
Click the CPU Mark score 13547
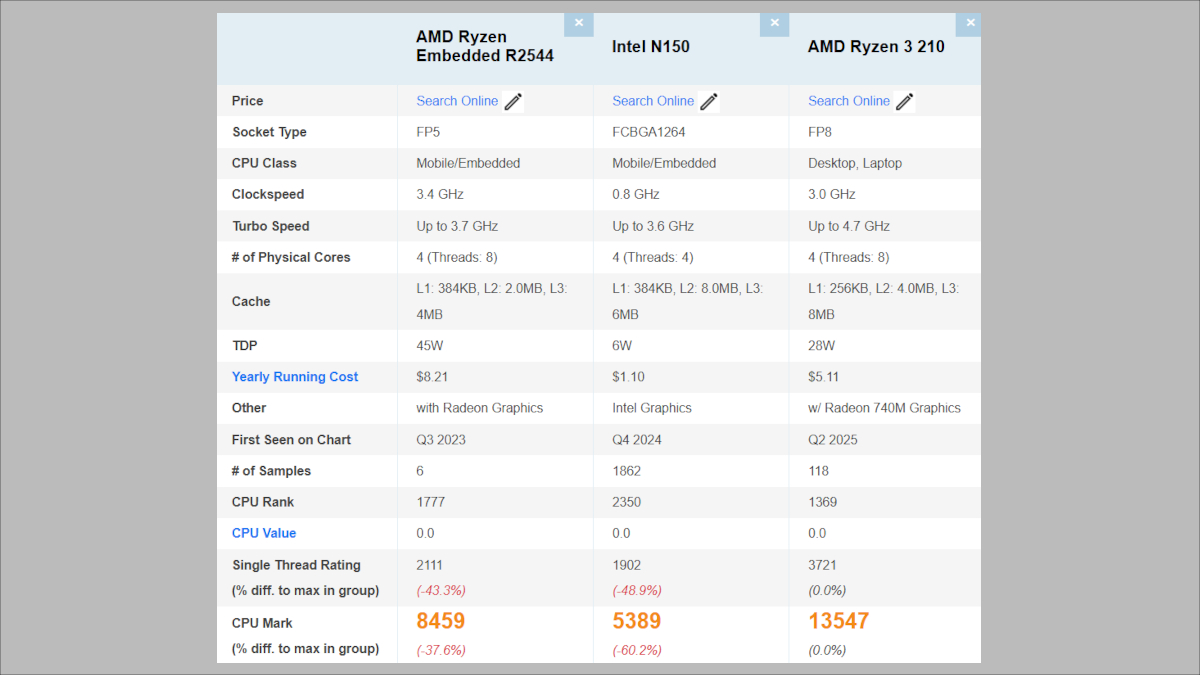tap(839, 621)
